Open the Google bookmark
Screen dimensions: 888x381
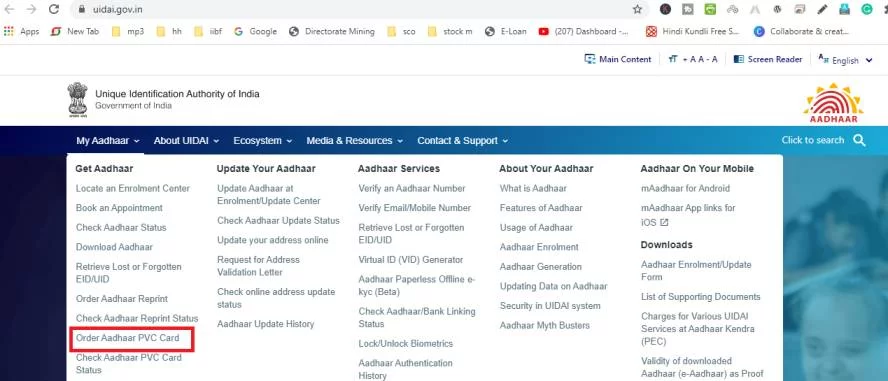coord(255,32)
